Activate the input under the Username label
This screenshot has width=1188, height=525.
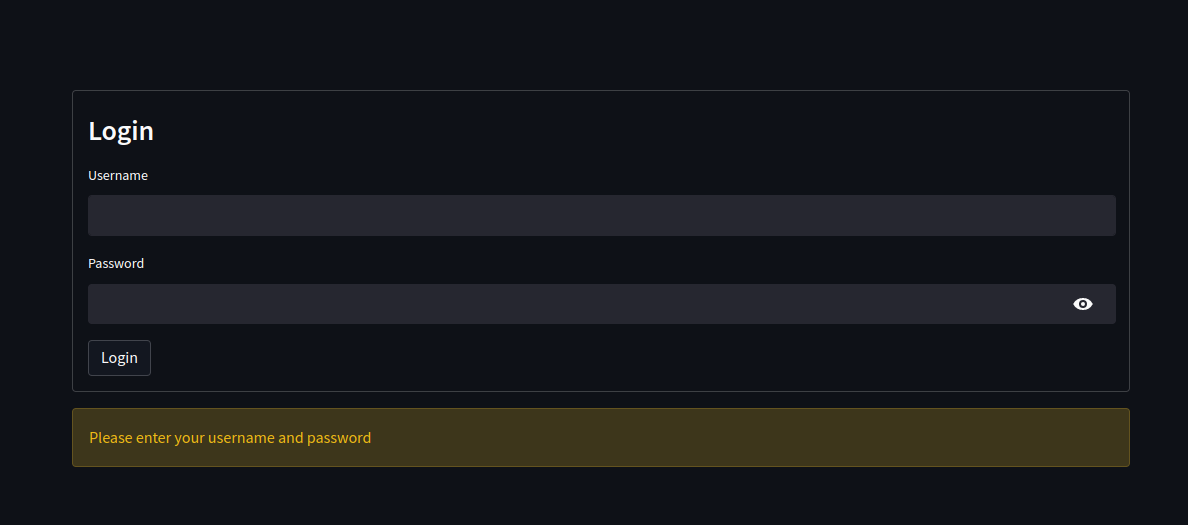(x=600, y=216)
